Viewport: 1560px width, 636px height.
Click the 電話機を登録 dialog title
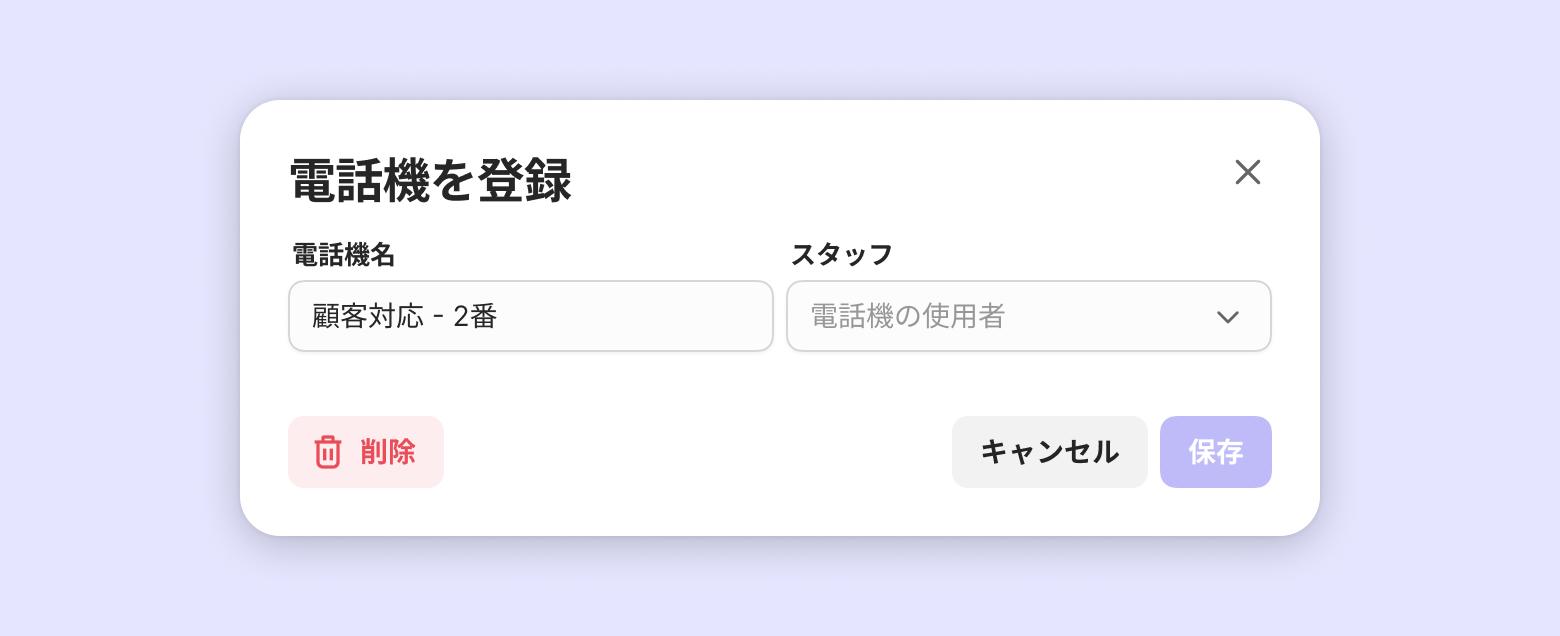coord(430,181)
